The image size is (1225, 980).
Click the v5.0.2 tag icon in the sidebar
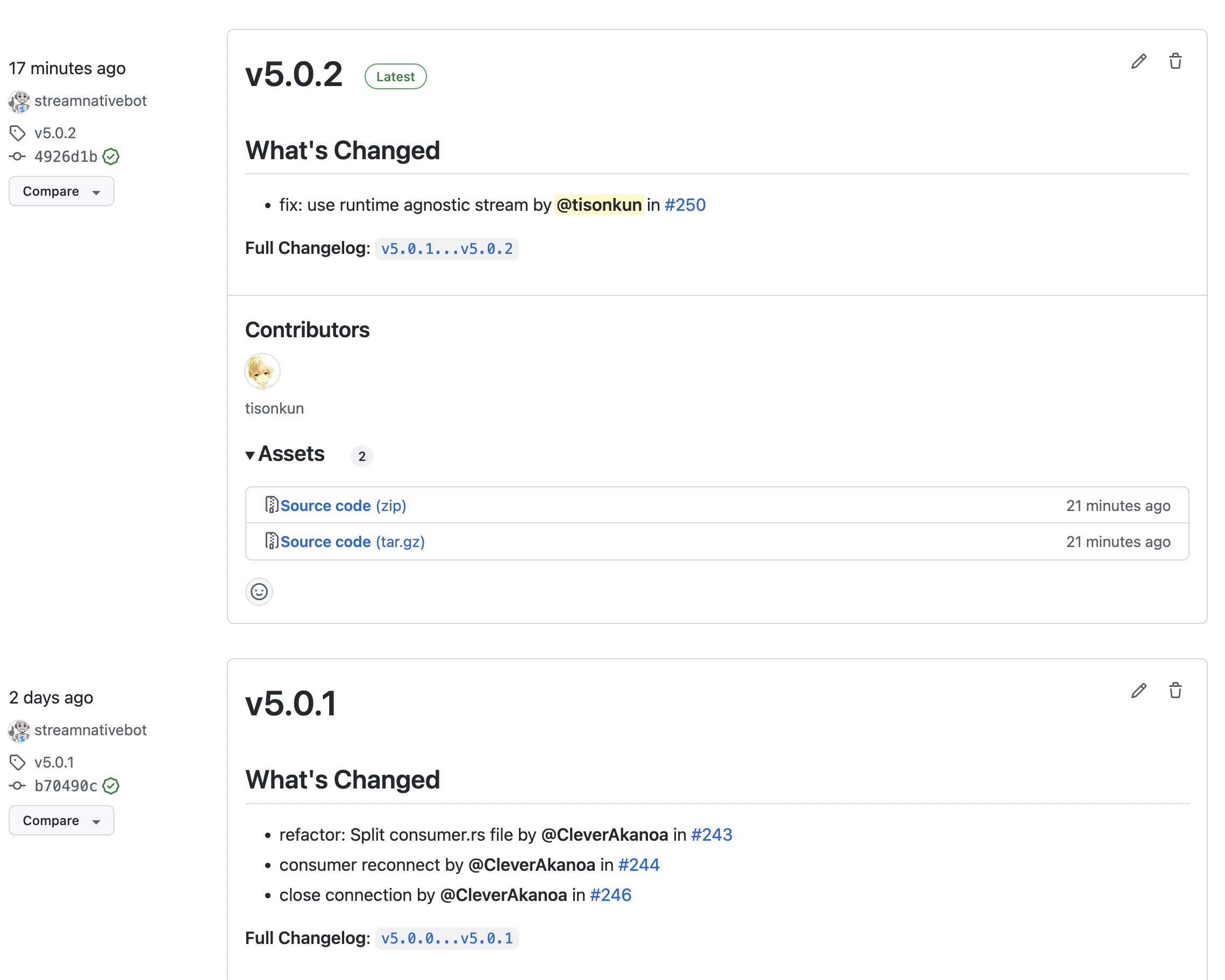coord(18,133)
